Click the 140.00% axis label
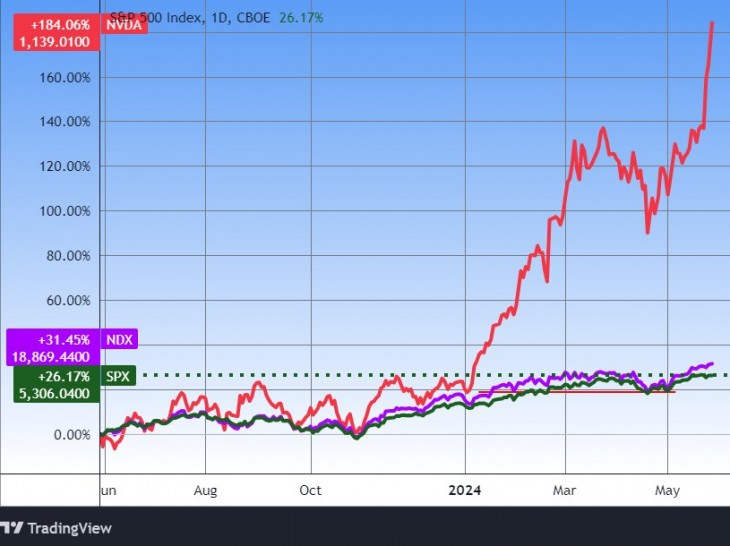Viewport: 730px width, 546px height. click(x=65, y=122)
